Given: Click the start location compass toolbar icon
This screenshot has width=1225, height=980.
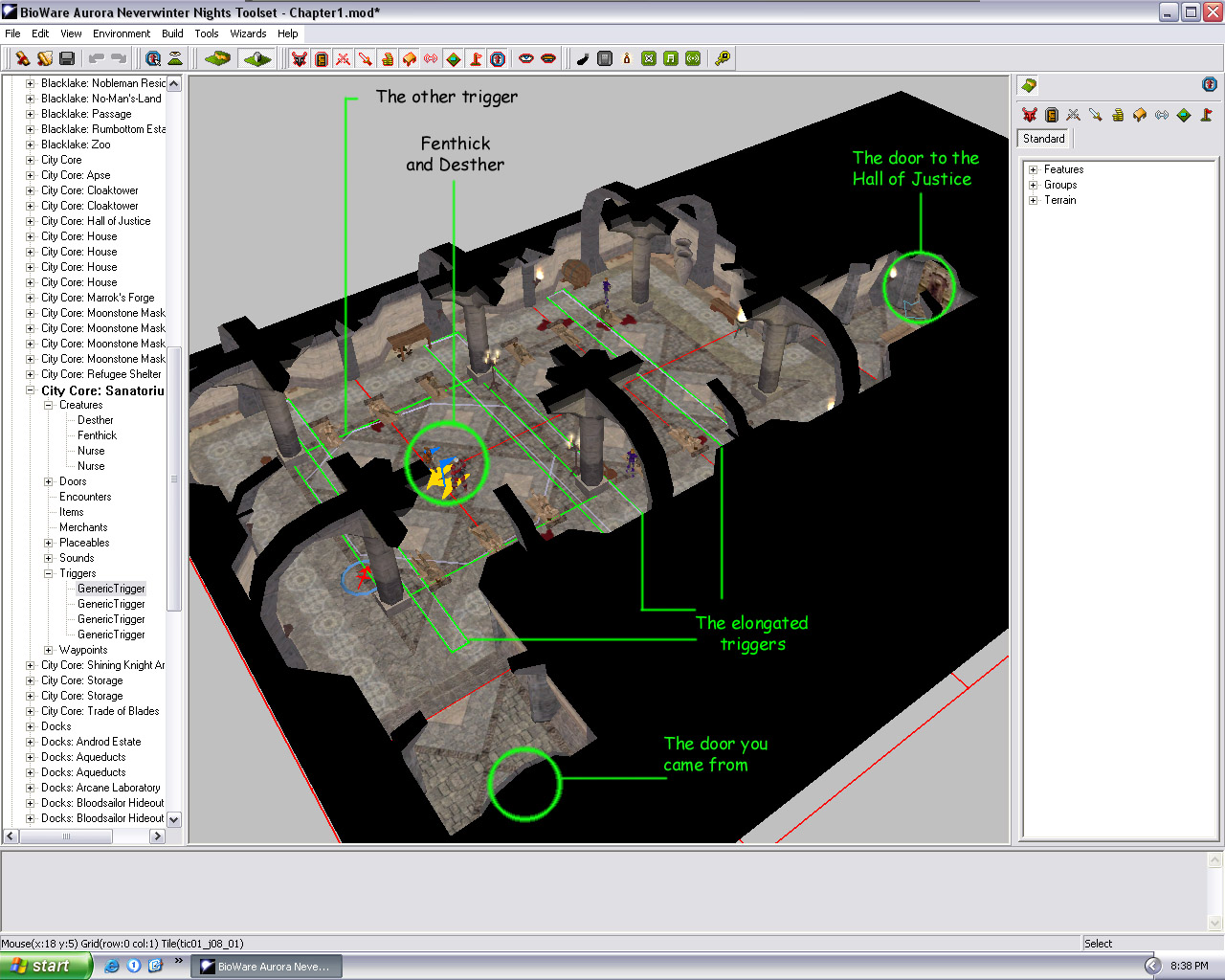Looking at the screenshot, I should point(498,58).
